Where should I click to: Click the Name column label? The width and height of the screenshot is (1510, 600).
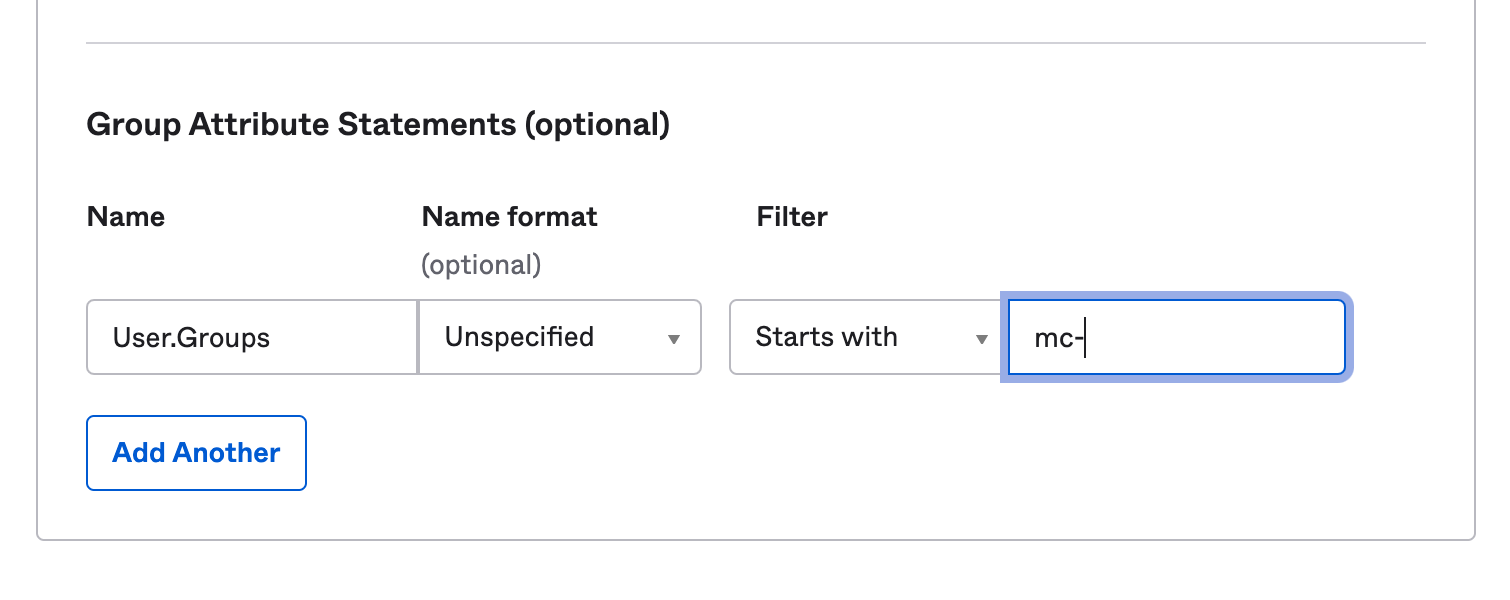tap(126, 217)
